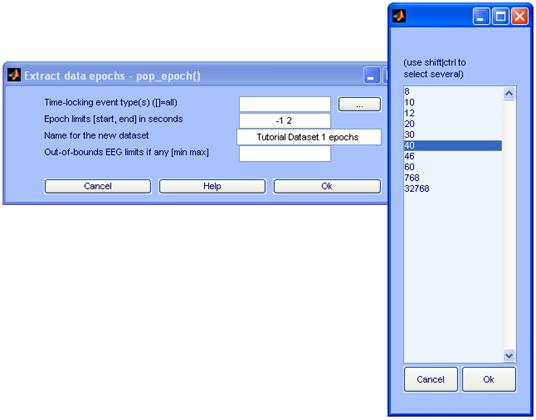Screen dimensions: 536x420
Task: Click scroll up arrow in event list
Action: [x=509, y=93]
